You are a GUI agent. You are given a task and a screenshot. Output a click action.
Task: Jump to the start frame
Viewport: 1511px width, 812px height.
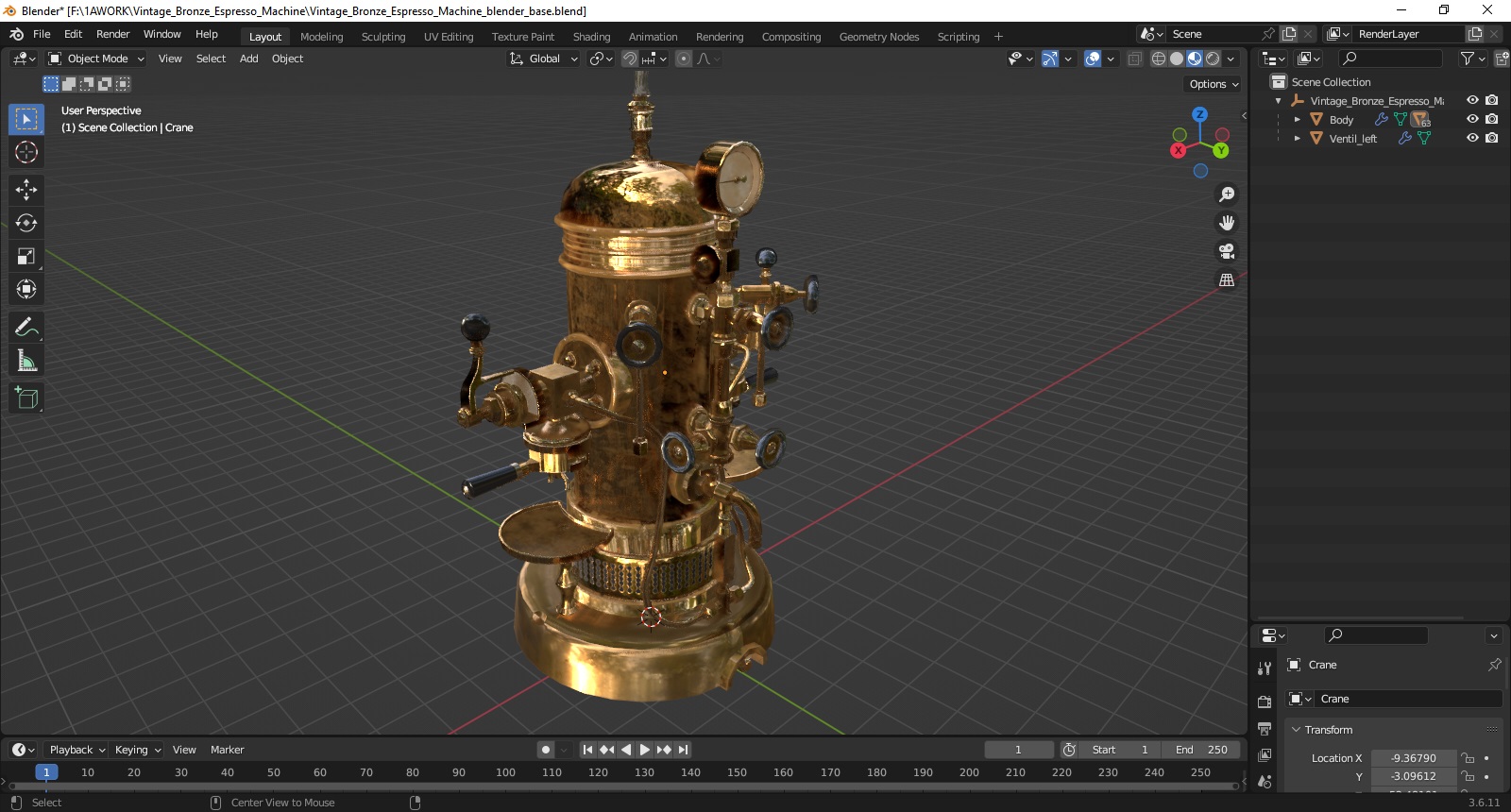click(587, 750)
